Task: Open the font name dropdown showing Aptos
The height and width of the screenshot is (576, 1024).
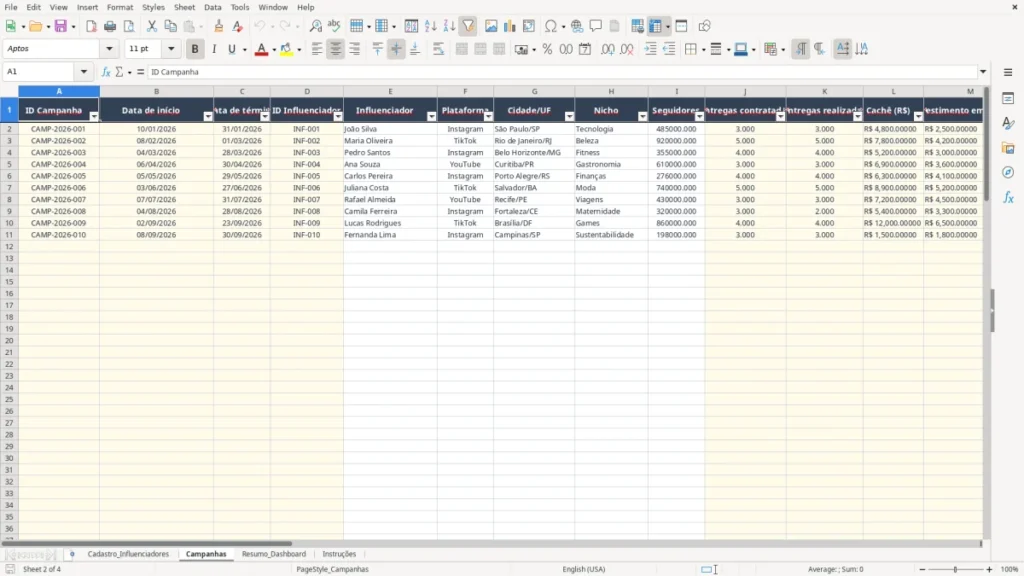Action: pos(109,49)
